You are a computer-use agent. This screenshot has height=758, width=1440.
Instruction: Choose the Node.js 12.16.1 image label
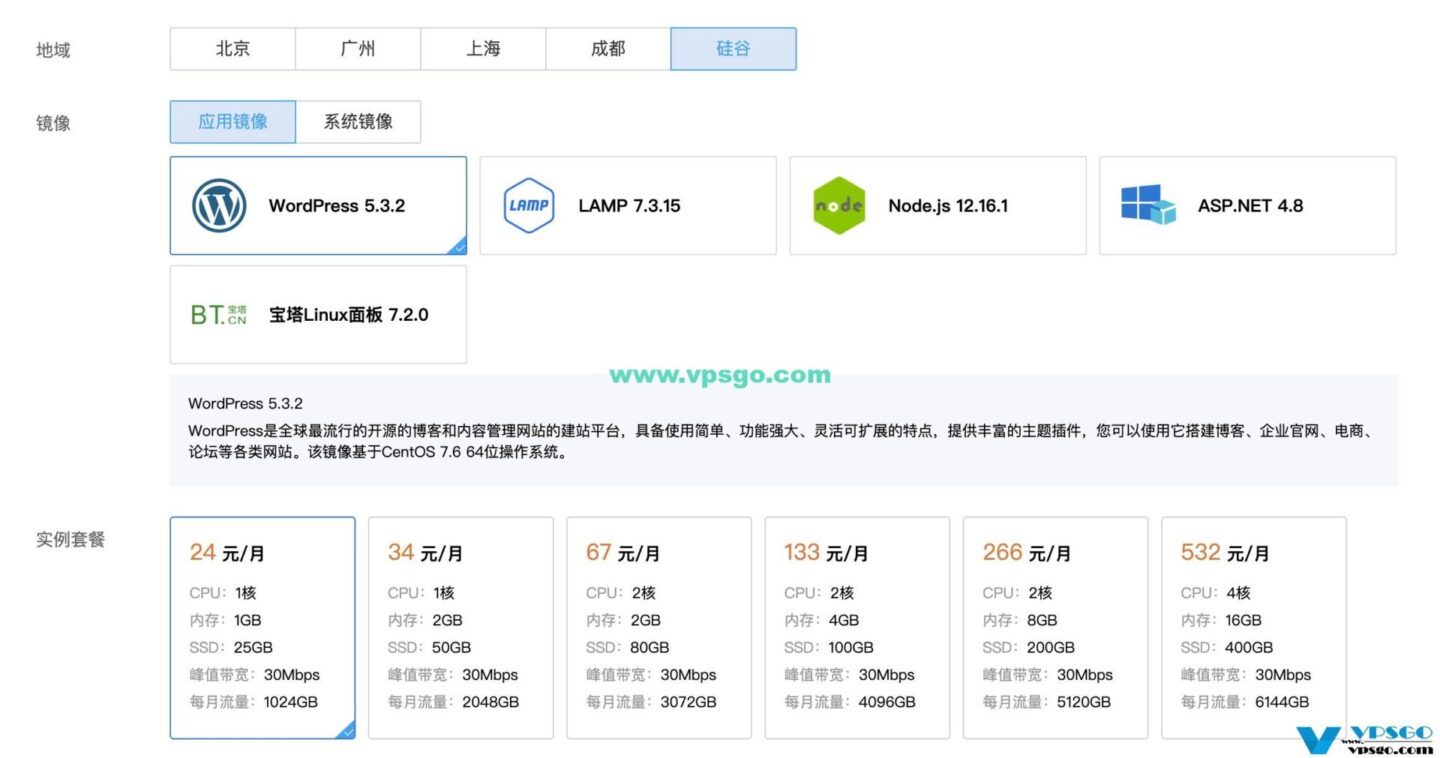948,206
